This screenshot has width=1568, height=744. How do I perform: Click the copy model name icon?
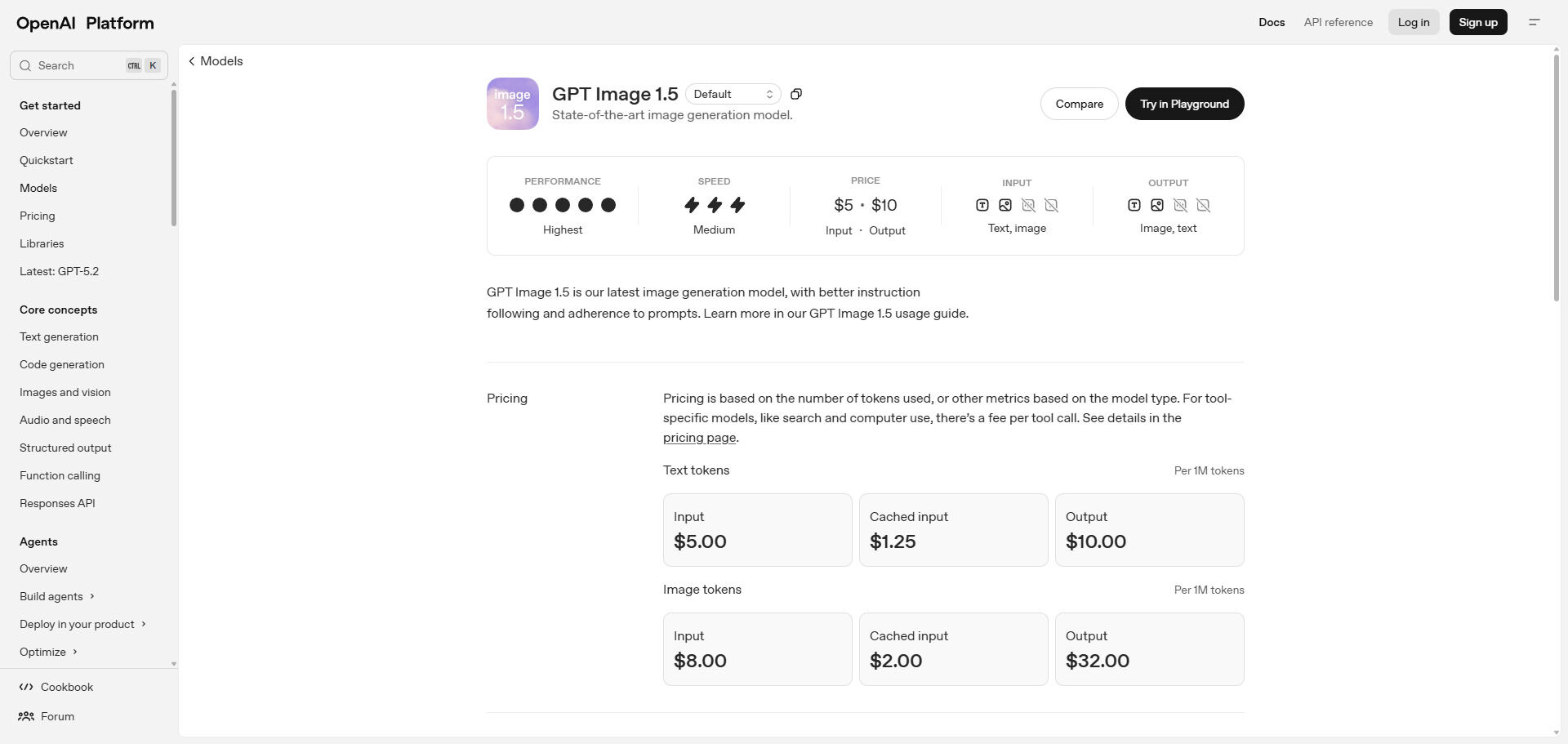pyautogui.click(x=796, y=94)
